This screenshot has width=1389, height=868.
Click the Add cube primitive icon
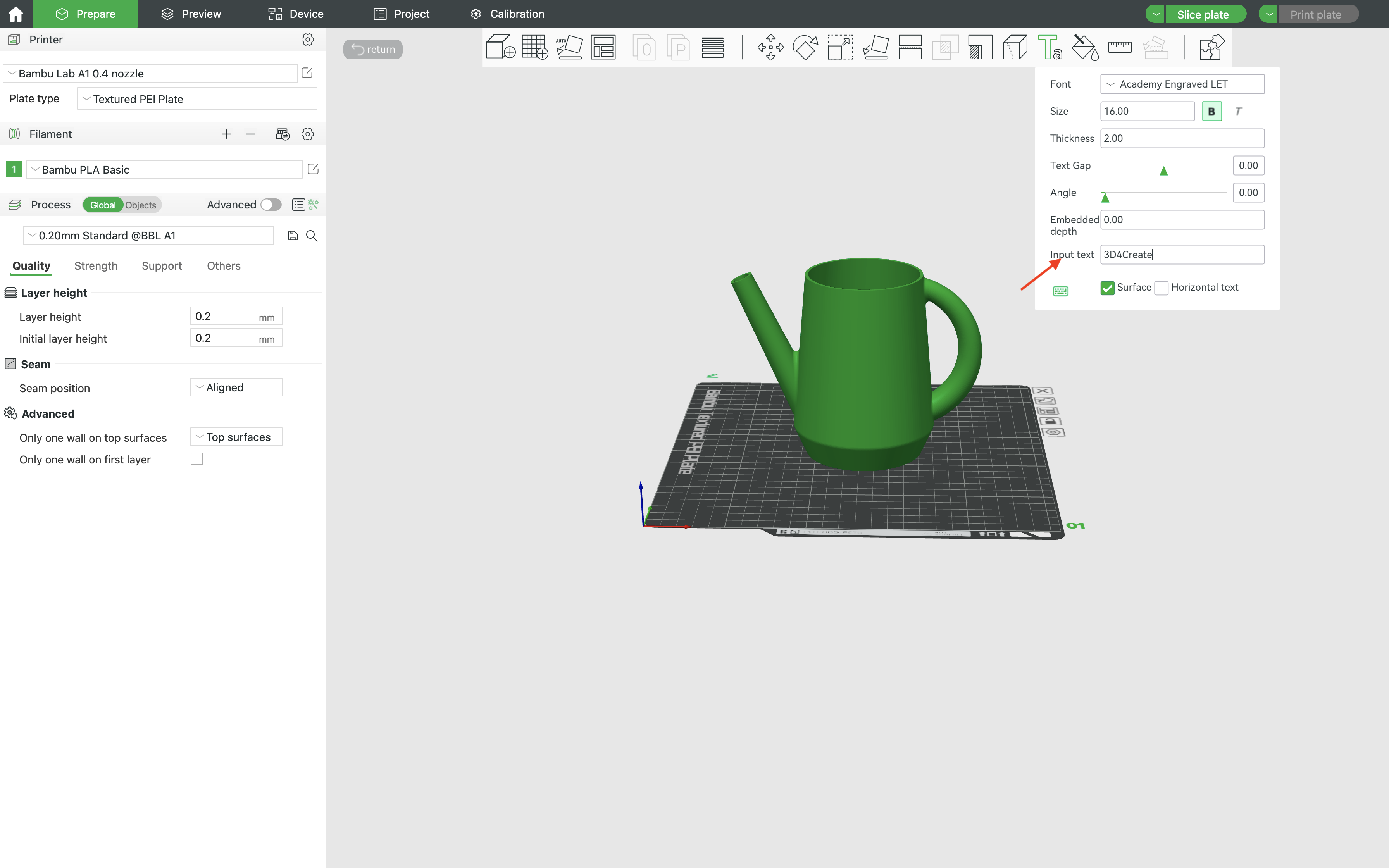500,47
